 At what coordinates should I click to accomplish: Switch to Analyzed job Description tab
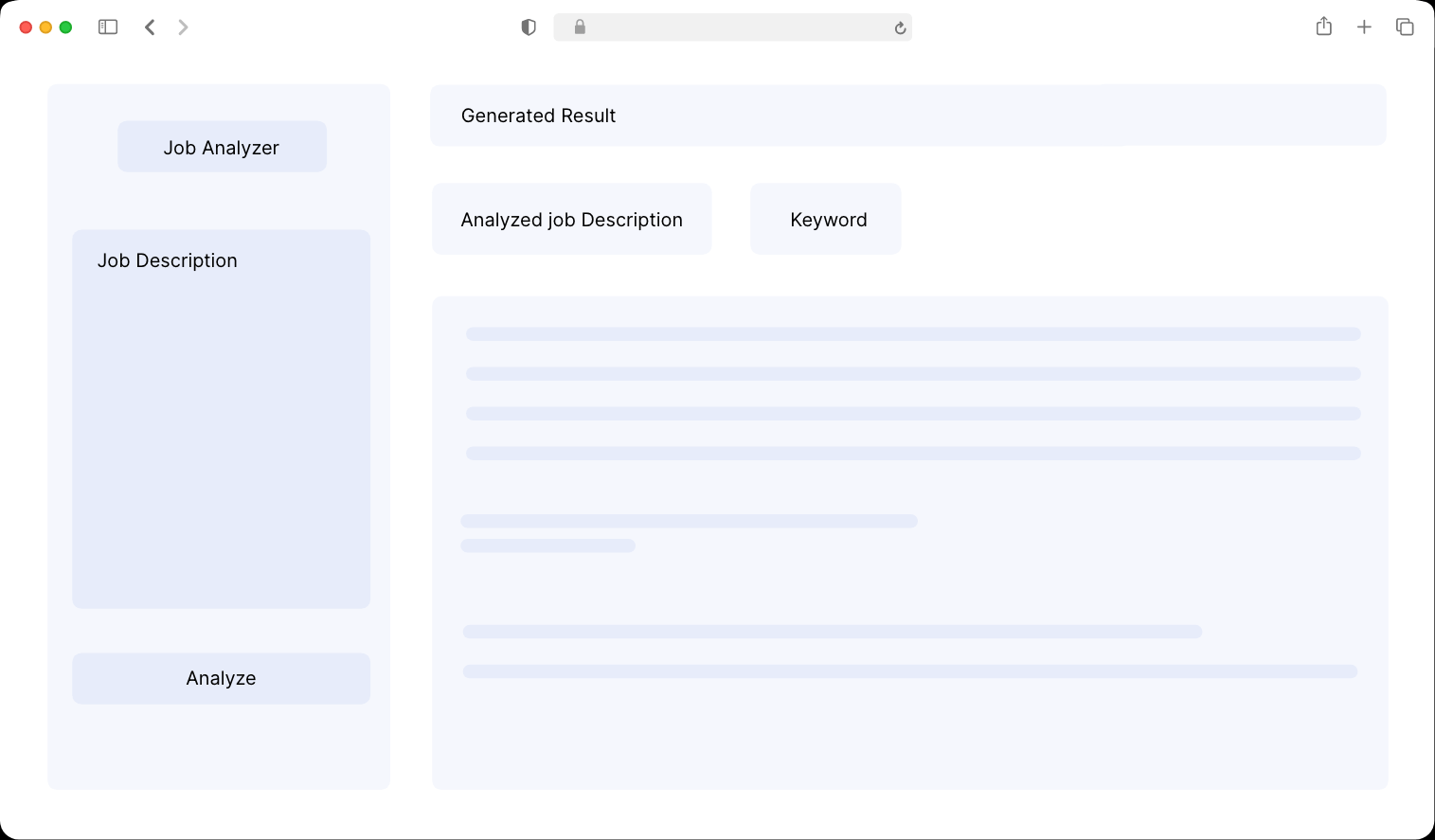pyautogui.click(x=571, y=220)
